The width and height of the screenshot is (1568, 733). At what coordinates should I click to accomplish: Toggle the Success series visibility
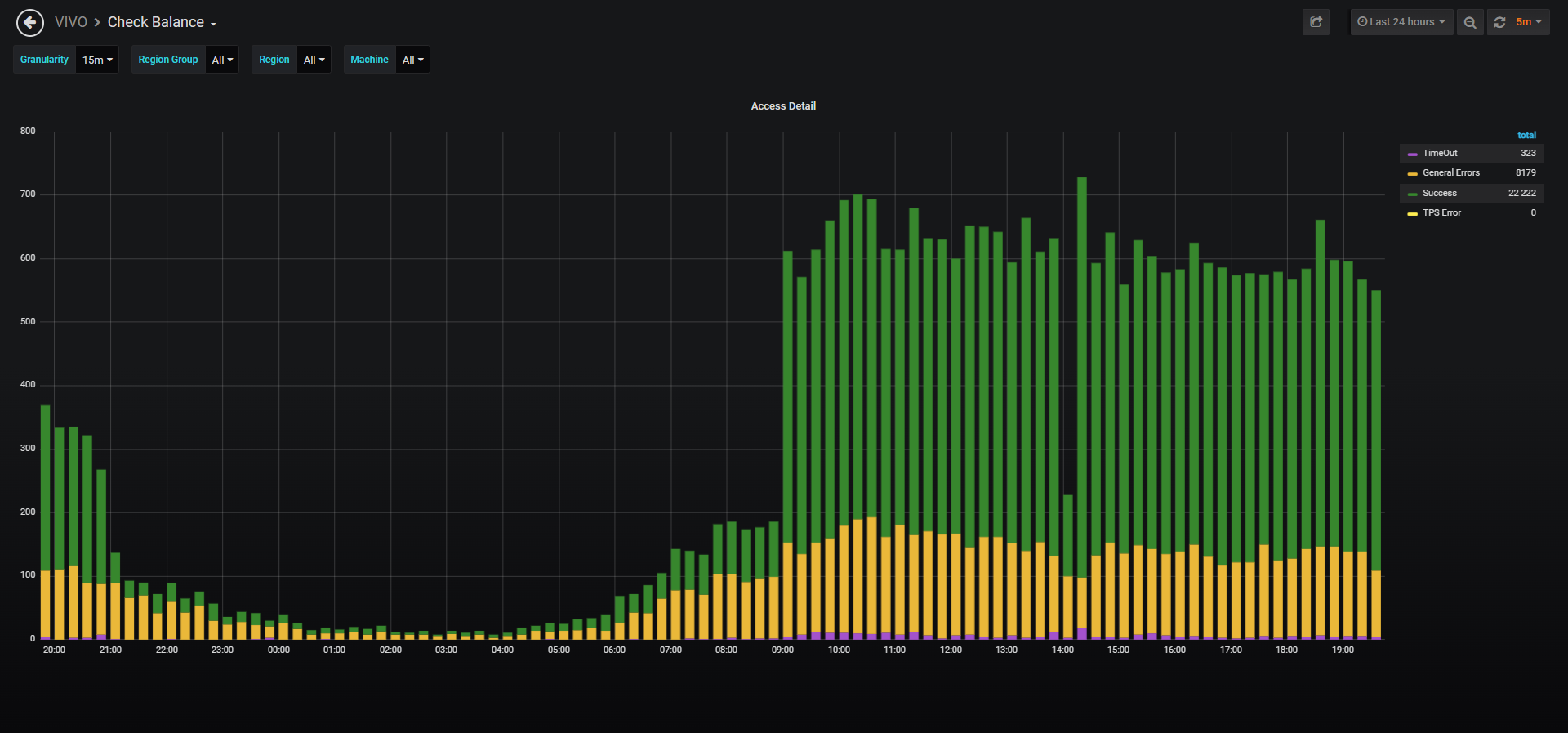coord(1439,193)
